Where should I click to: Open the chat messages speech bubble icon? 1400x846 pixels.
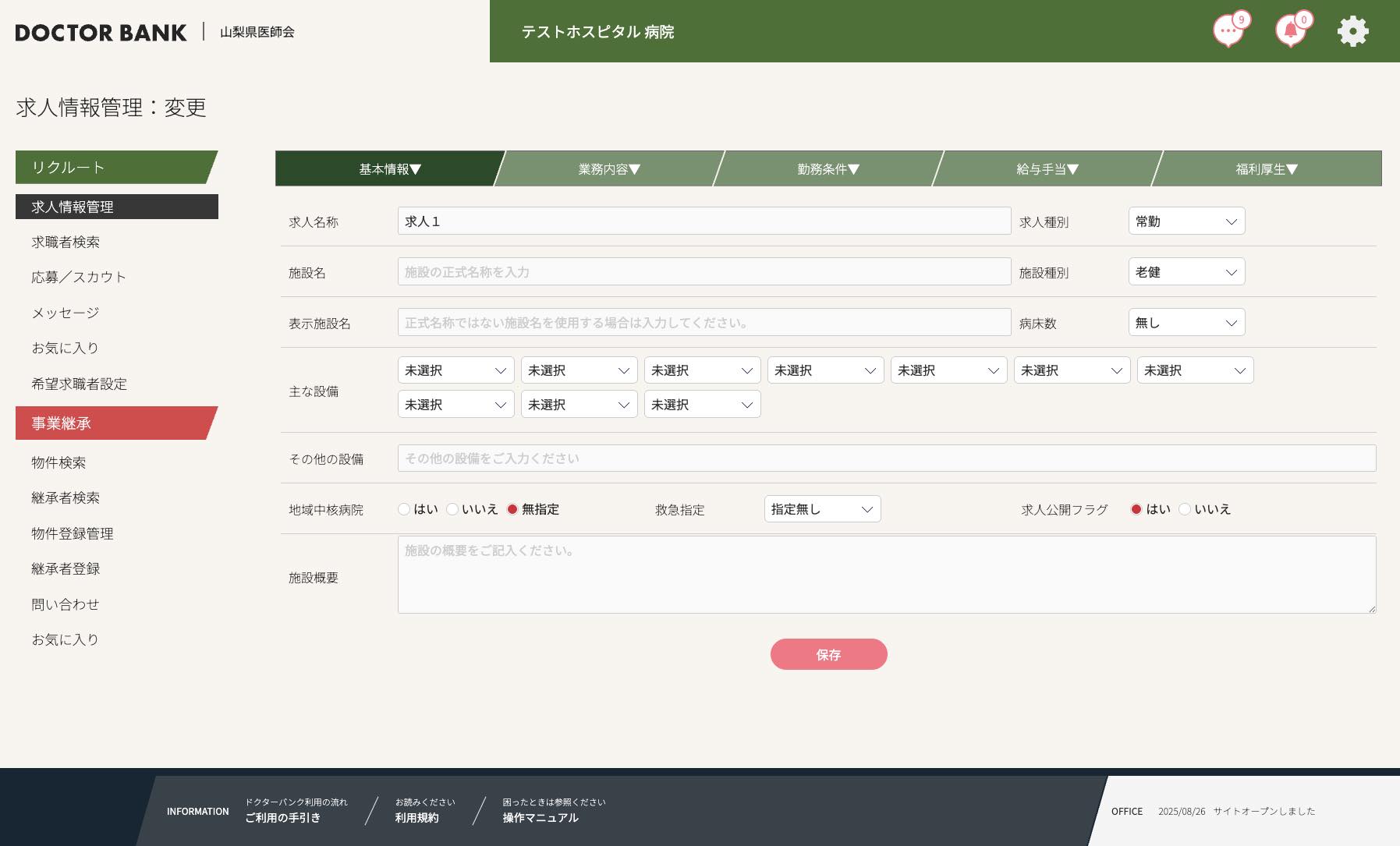point(1228,32)
